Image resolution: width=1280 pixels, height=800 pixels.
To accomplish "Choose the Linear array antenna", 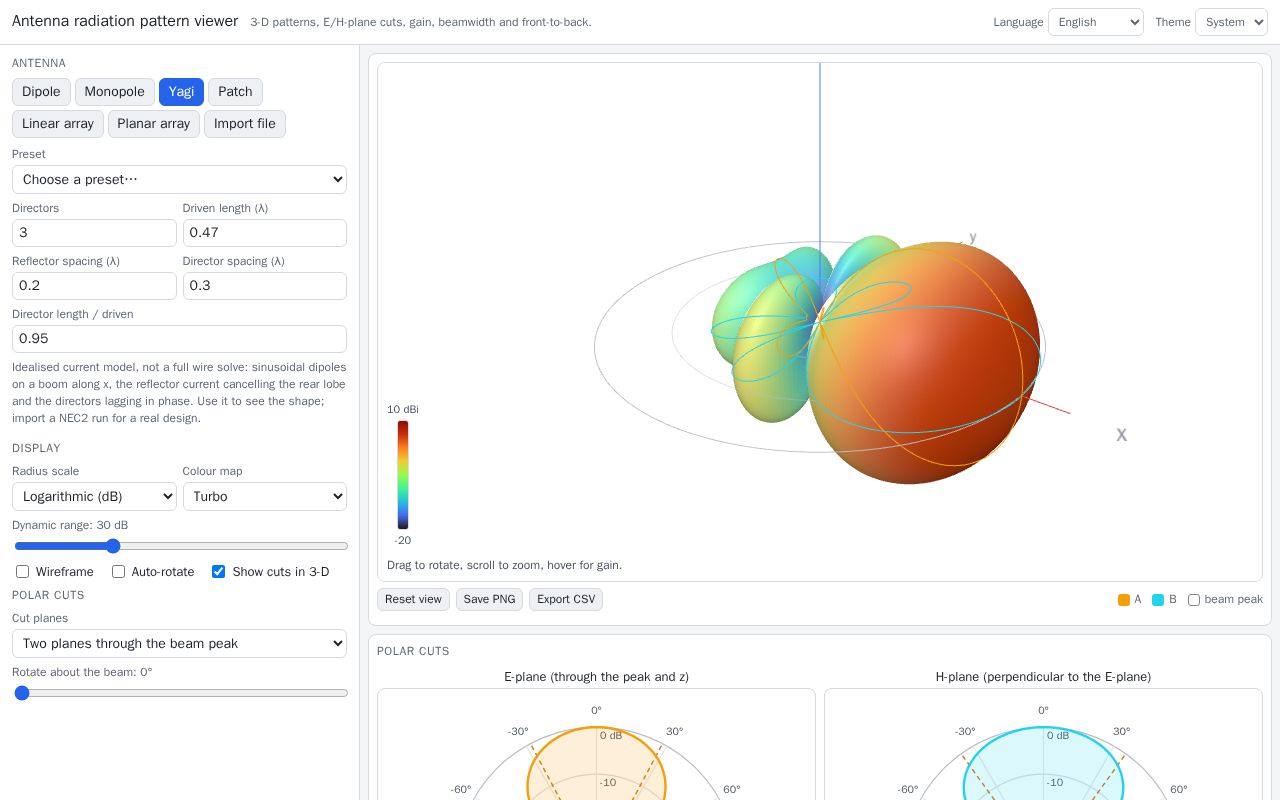I will click(x=58, y=124).
